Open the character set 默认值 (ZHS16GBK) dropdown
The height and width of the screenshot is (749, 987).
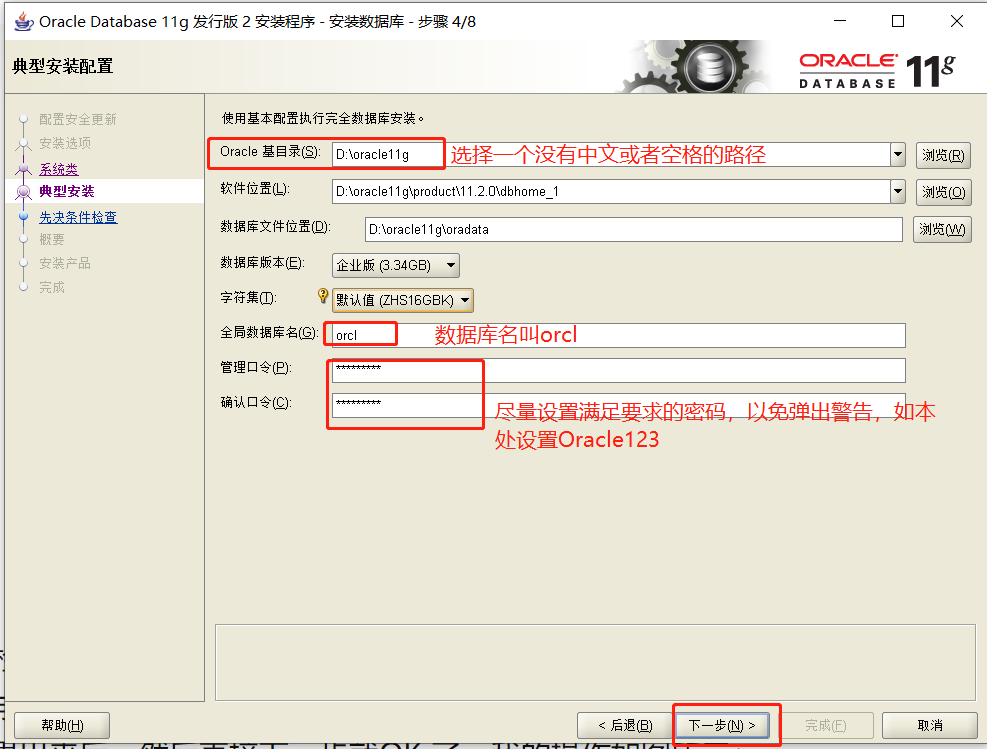(403, 300)
